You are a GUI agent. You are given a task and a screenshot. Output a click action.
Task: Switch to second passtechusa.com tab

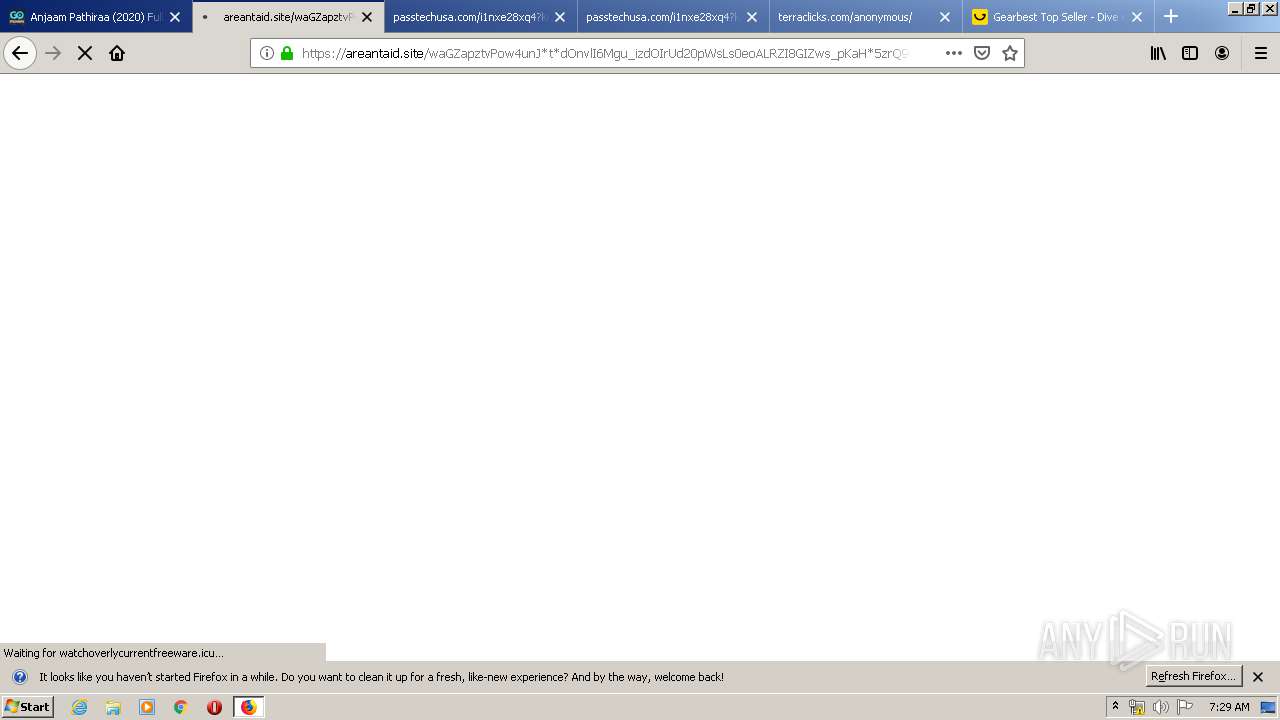pyautogui.click(x=673, y=17)
